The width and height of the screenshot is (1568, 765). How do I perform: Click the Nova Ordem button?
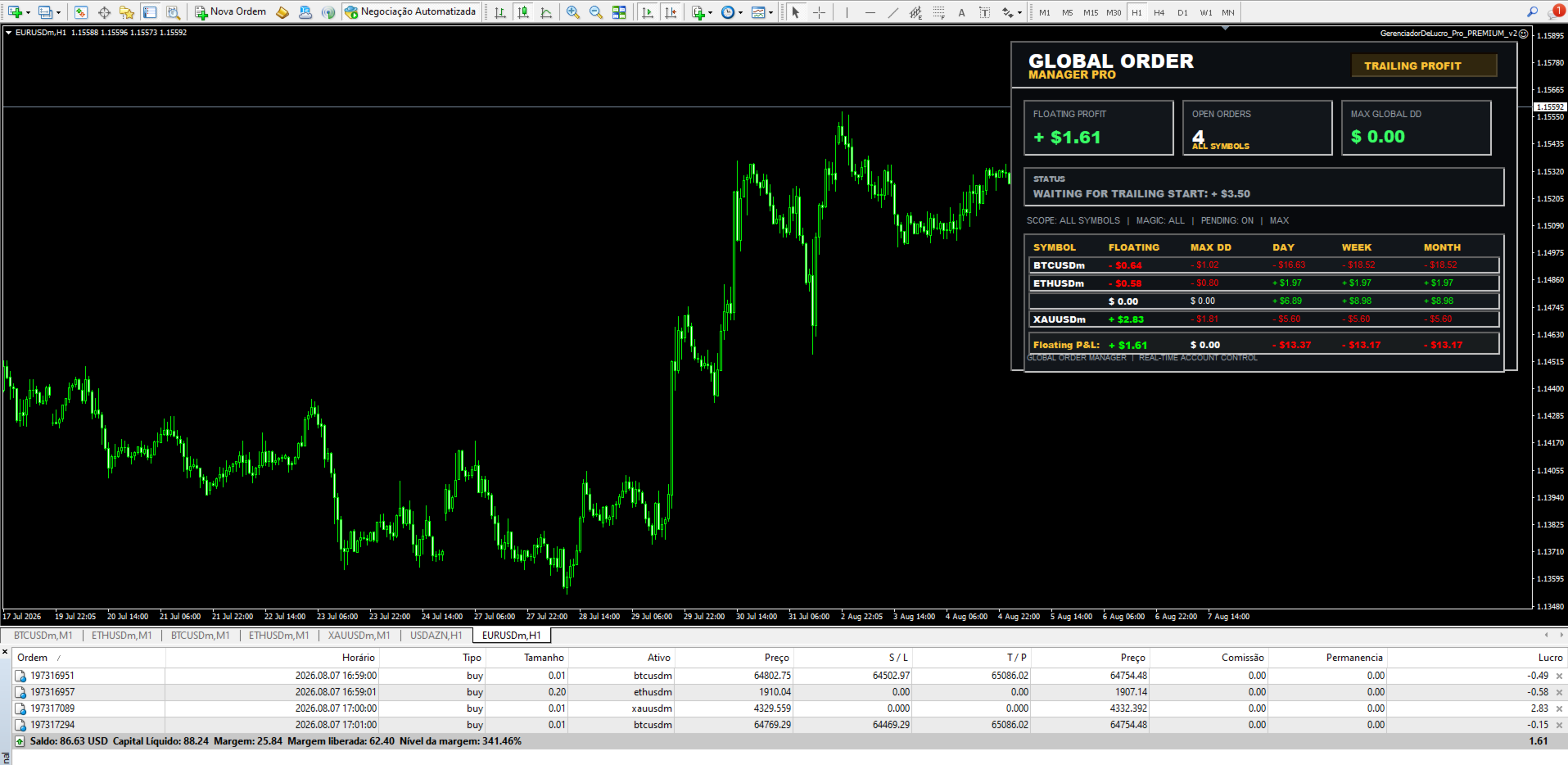[230, 12]
